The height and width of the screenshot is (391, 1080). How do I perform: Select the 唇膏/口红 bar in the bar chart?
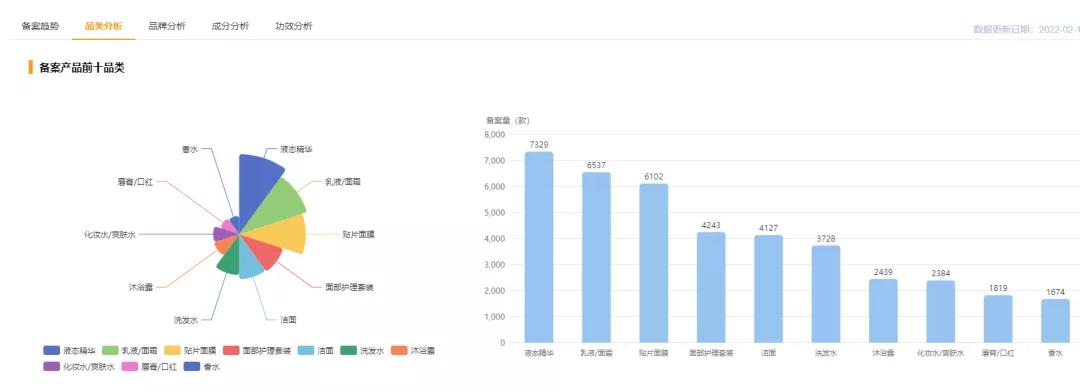(x=998, y=319)
